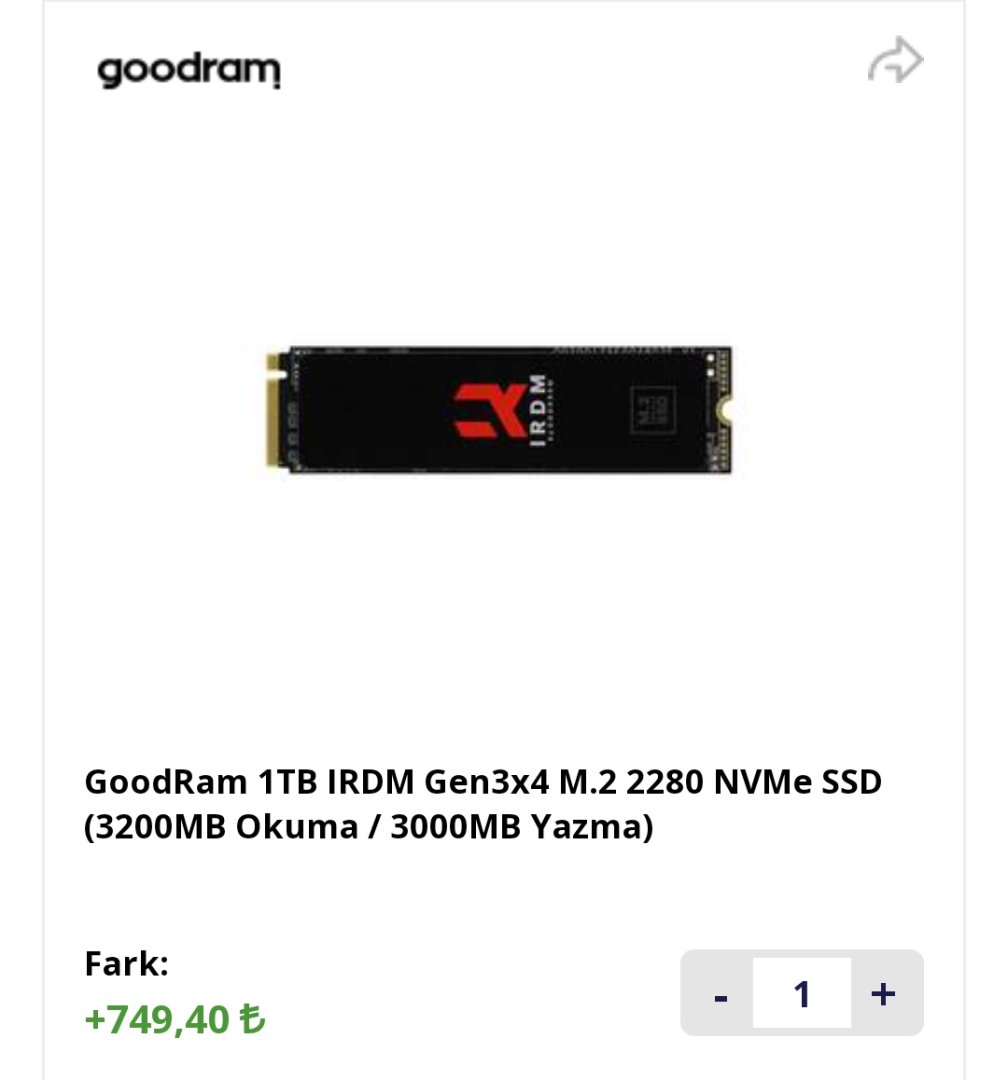
Task: Increase quantity with the plus button
Action: tap(883, 993)
